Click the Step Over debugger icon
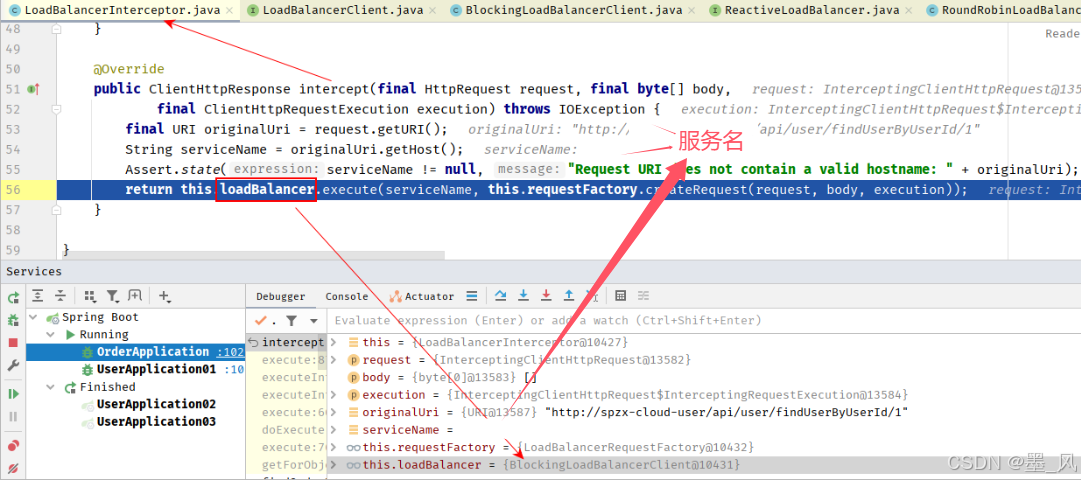Viewport: 1081px width, 480px height. tap(501, 295)
